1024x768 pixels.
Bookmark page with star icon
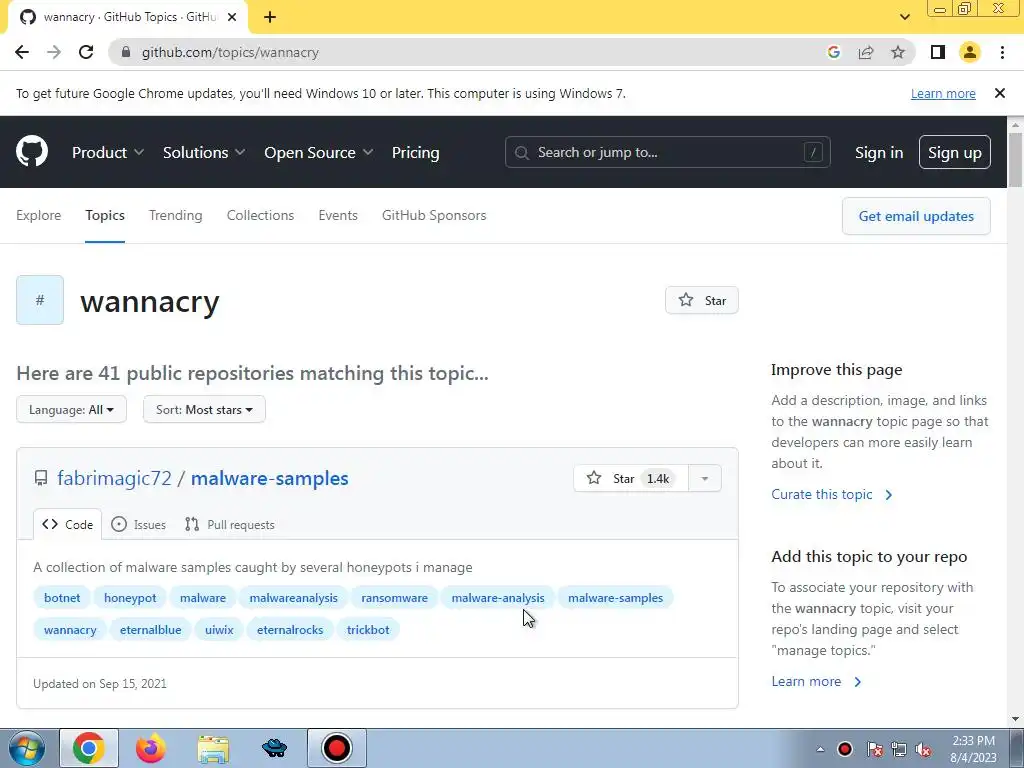(x=898, y=52)
